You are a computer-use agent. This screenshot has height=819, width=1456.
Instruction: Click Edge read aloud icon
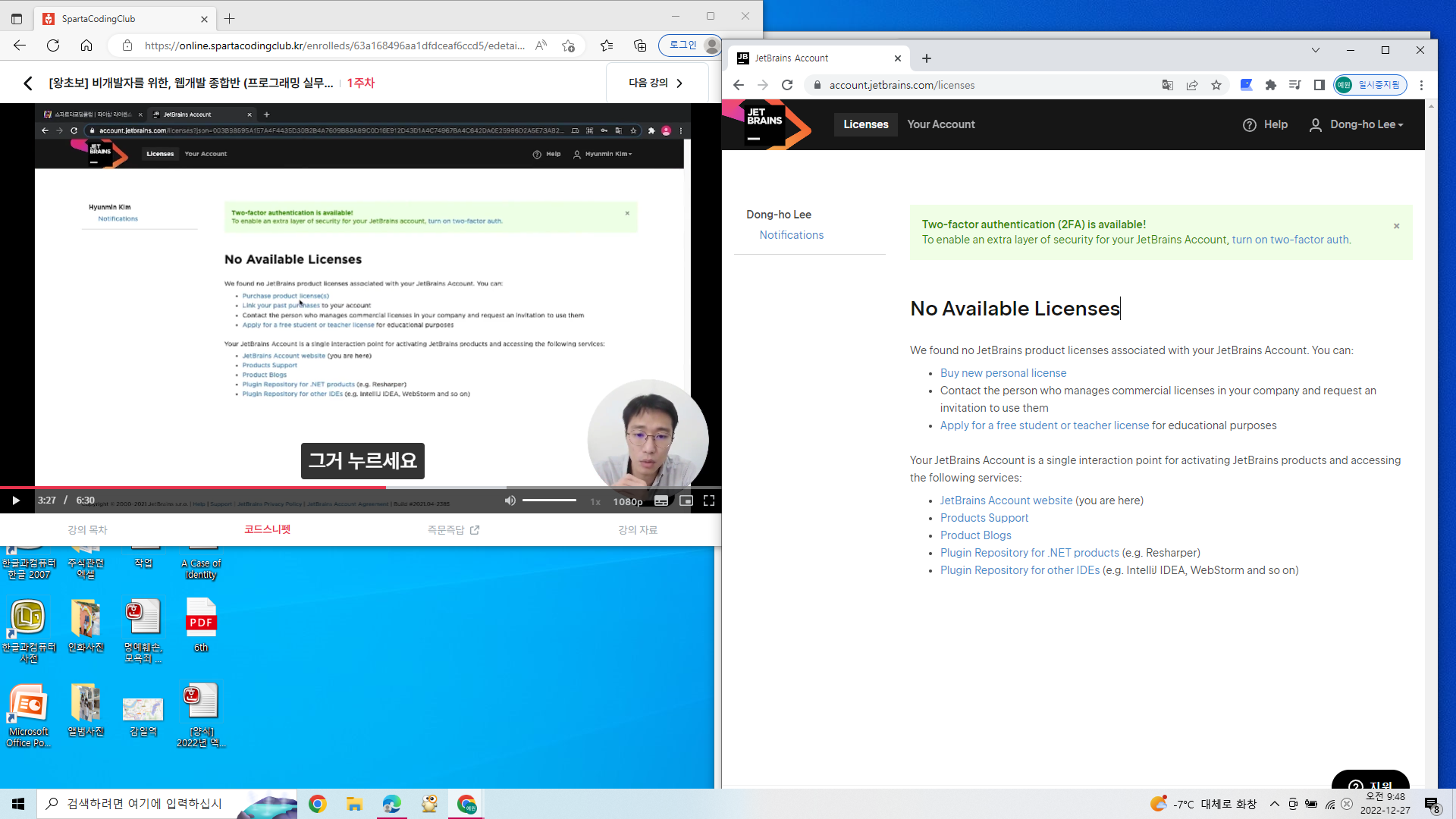coord(541,45)
